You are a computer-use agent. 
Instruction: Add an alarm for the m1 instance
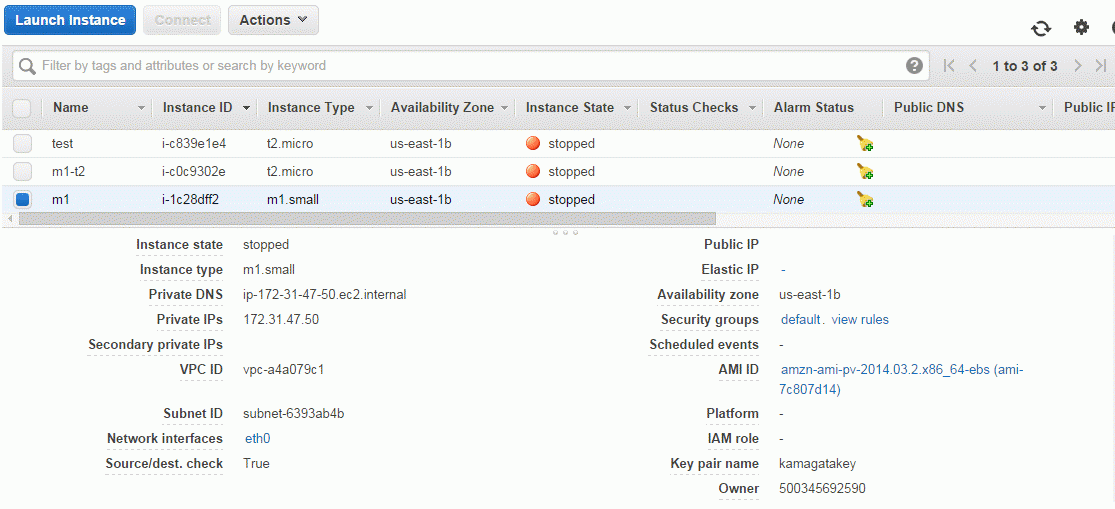865,200
